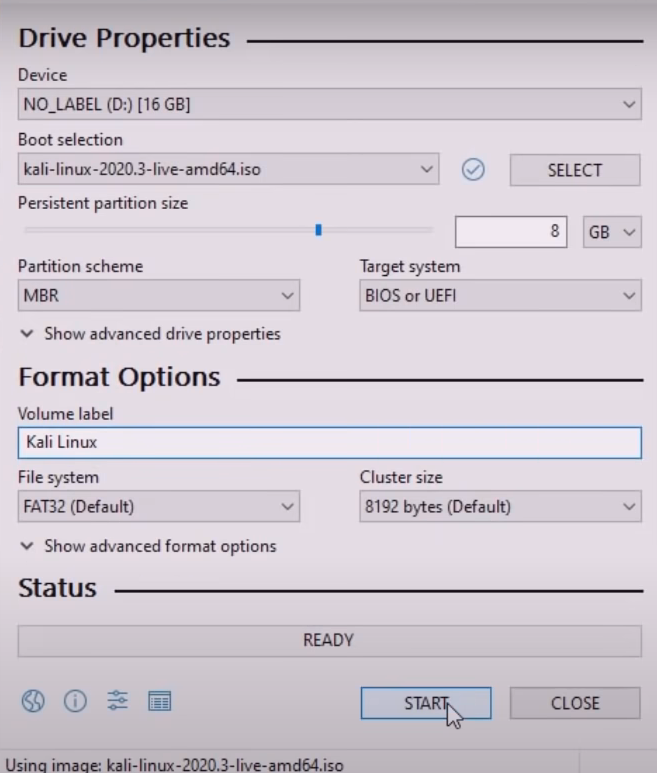Click the START button
657x773 pixels.
pos(426,703)
